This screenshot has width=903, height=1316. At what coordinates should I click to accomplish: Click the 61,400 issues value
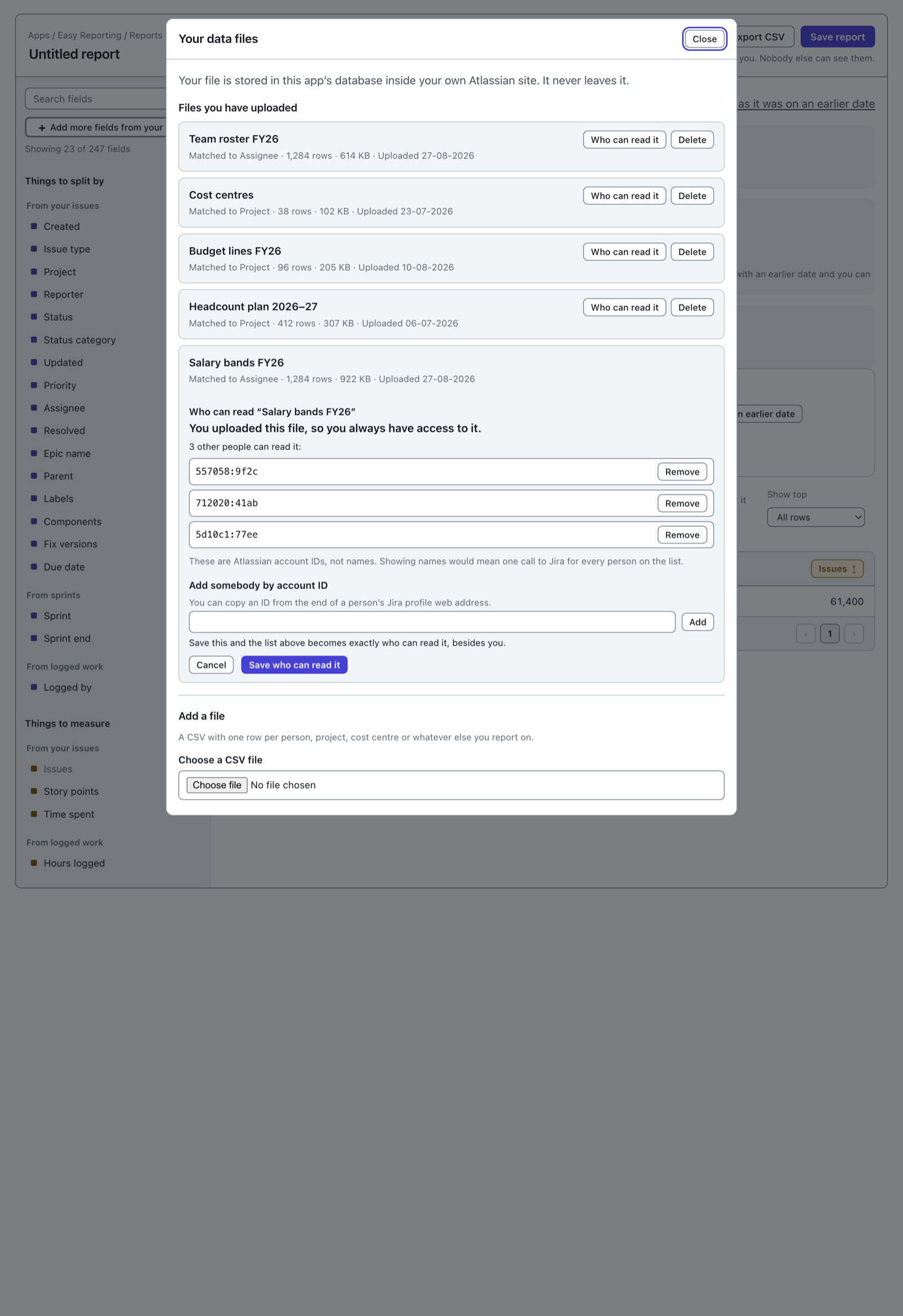click(x=847, y=601)
